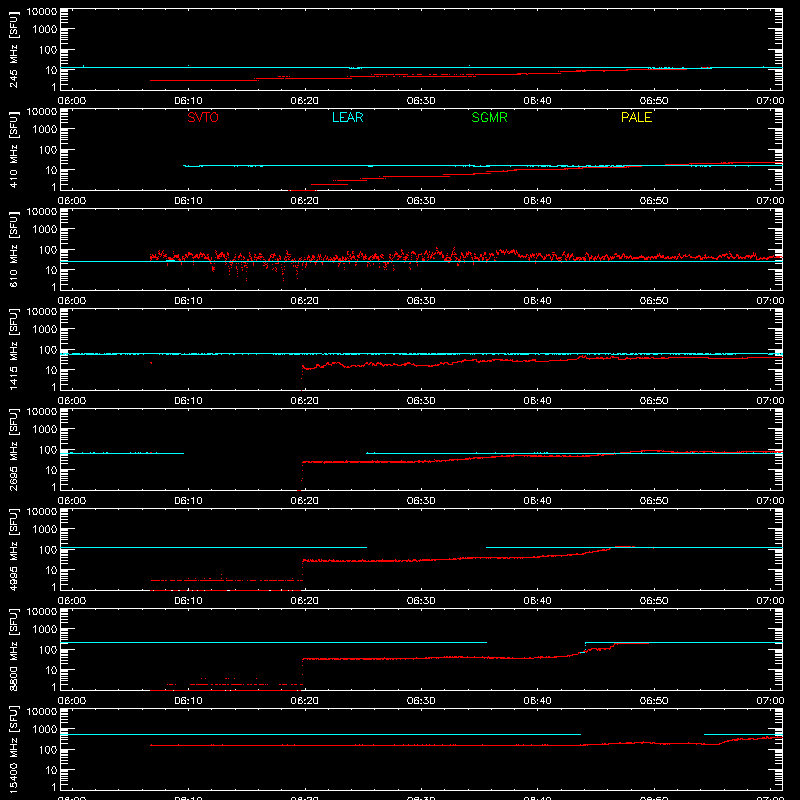
Task: Select the 245 MHz [SFU] axis title
Action: pos(13,49)
